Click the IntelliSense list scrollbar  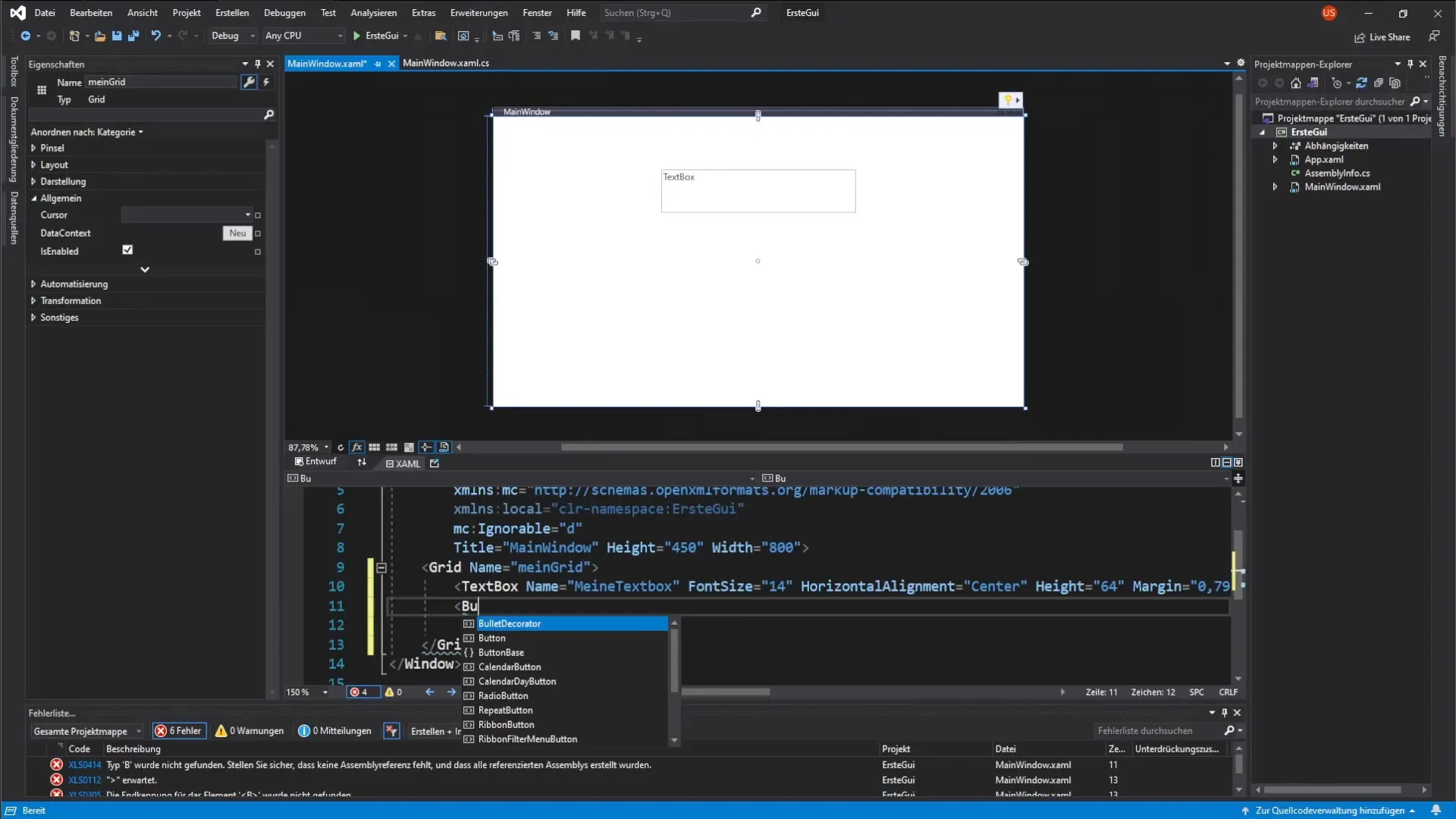(x=674, y=660)
